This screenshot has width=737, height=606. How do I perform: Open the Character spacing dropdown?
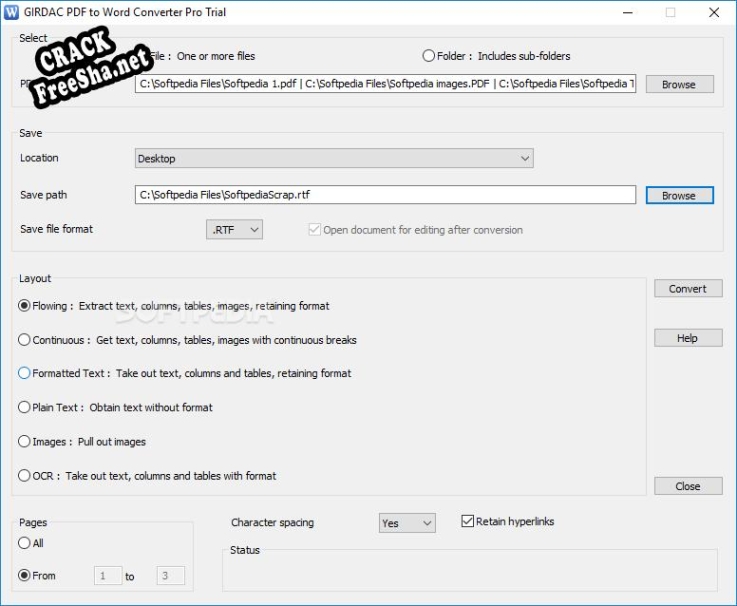(x=407, y=523)
